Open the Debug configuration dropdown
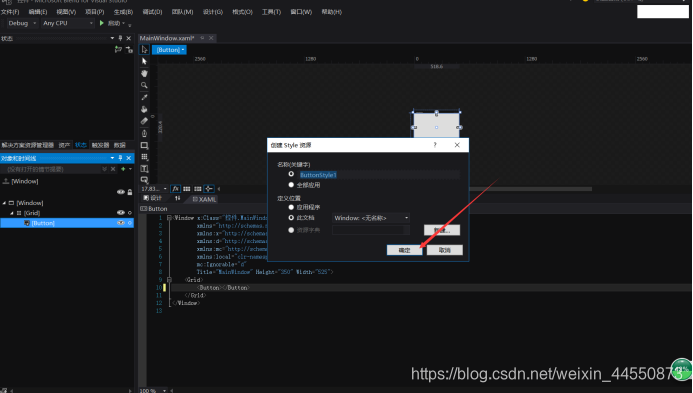The height and width of the screenshot is (393, 693). tap(22, 23)
